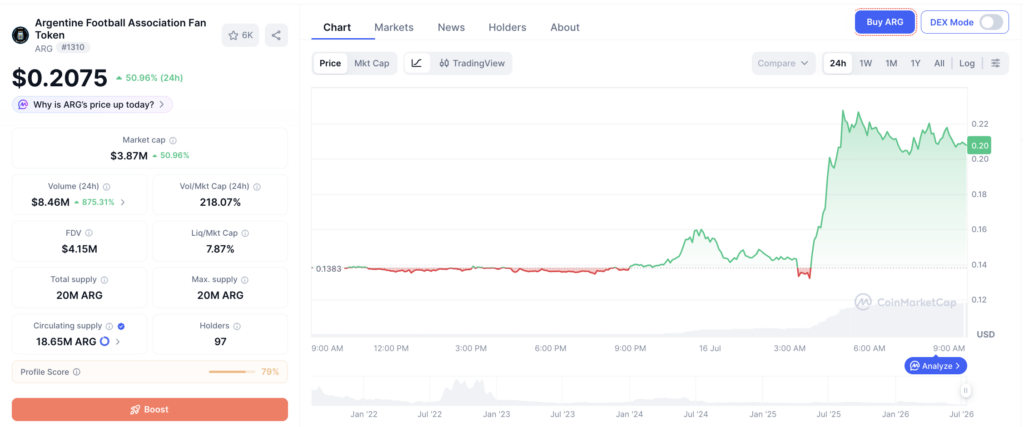Switch to the Markets tab
This screenshot has width=1024, height=427.
coord(394,27)
